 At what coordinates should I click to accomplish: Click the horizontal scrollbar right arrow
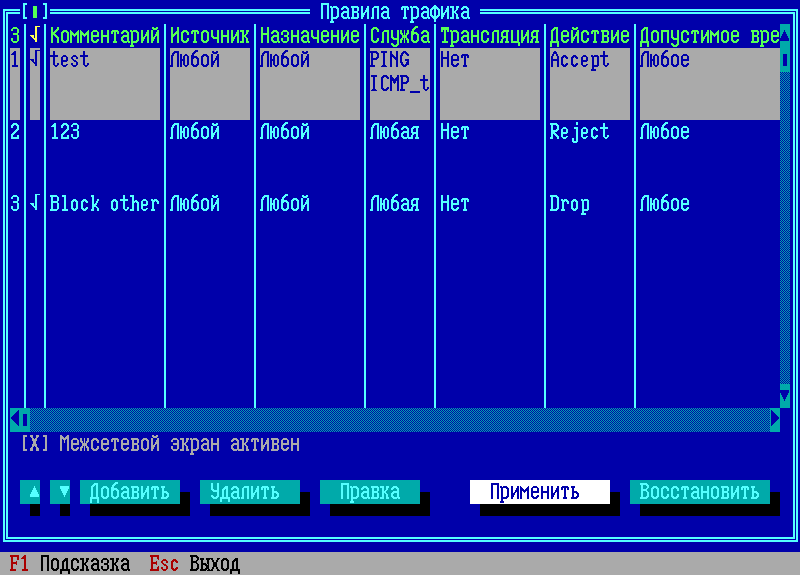(775, 419)
